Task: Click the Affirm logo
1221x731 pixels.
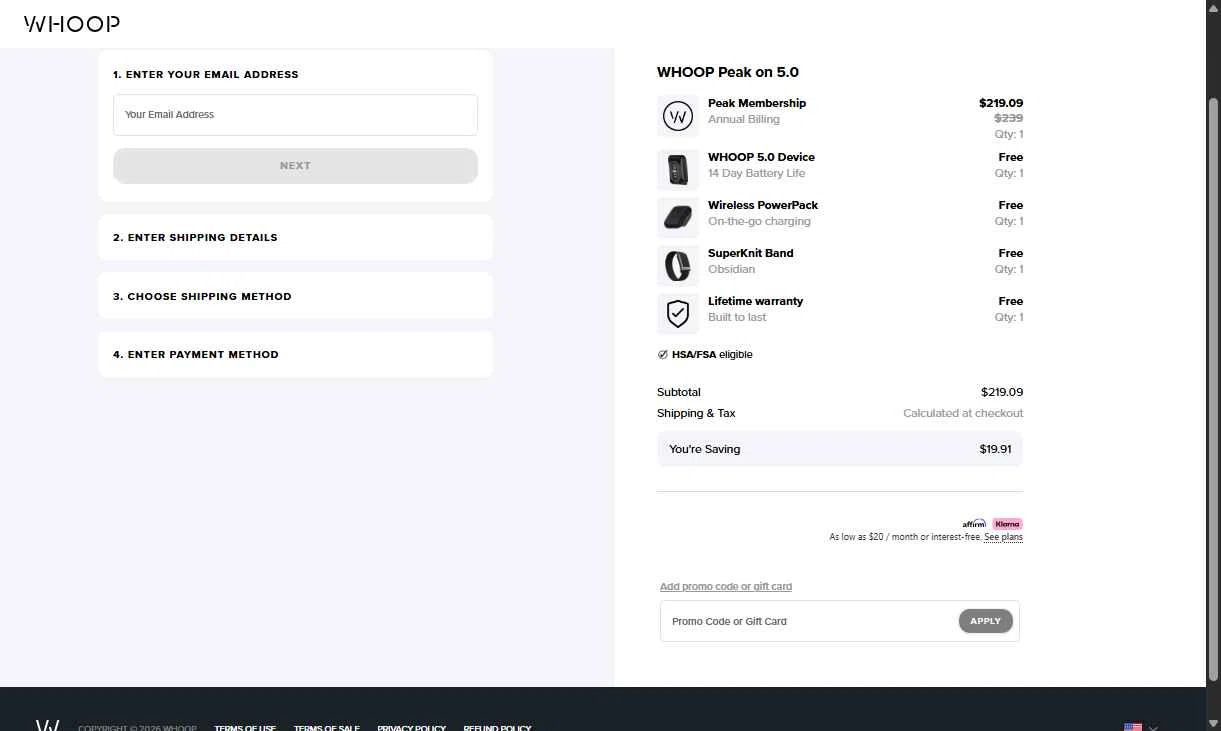Action: click(974, 524)
